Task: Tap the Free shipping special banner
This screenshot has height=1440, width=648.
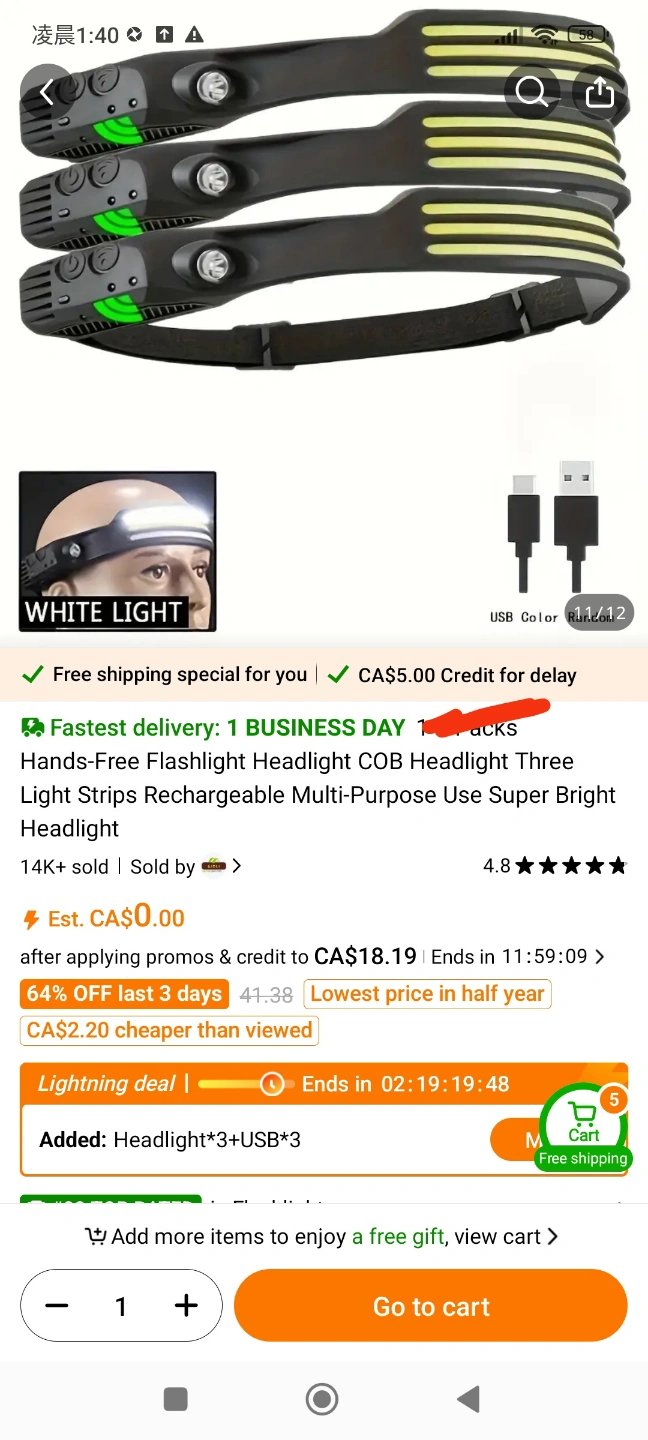Action: point(166,675)
